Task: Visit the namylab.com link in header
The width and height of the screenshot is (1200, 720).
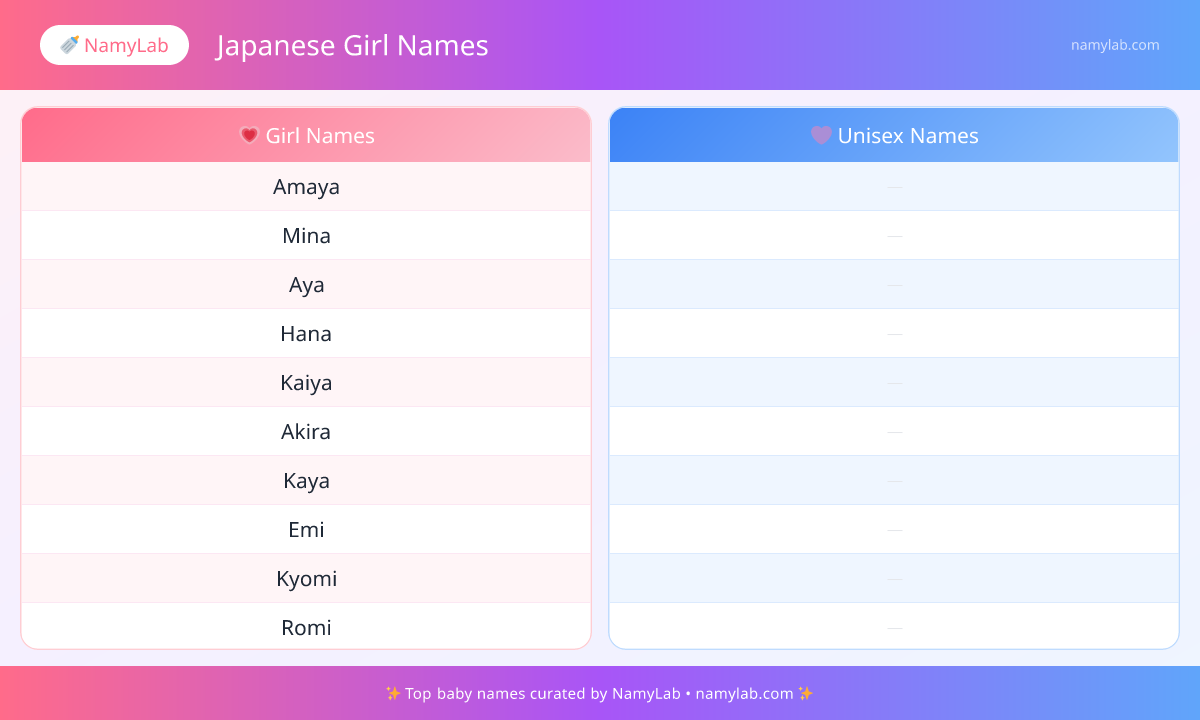Action: pos(1114,45)
